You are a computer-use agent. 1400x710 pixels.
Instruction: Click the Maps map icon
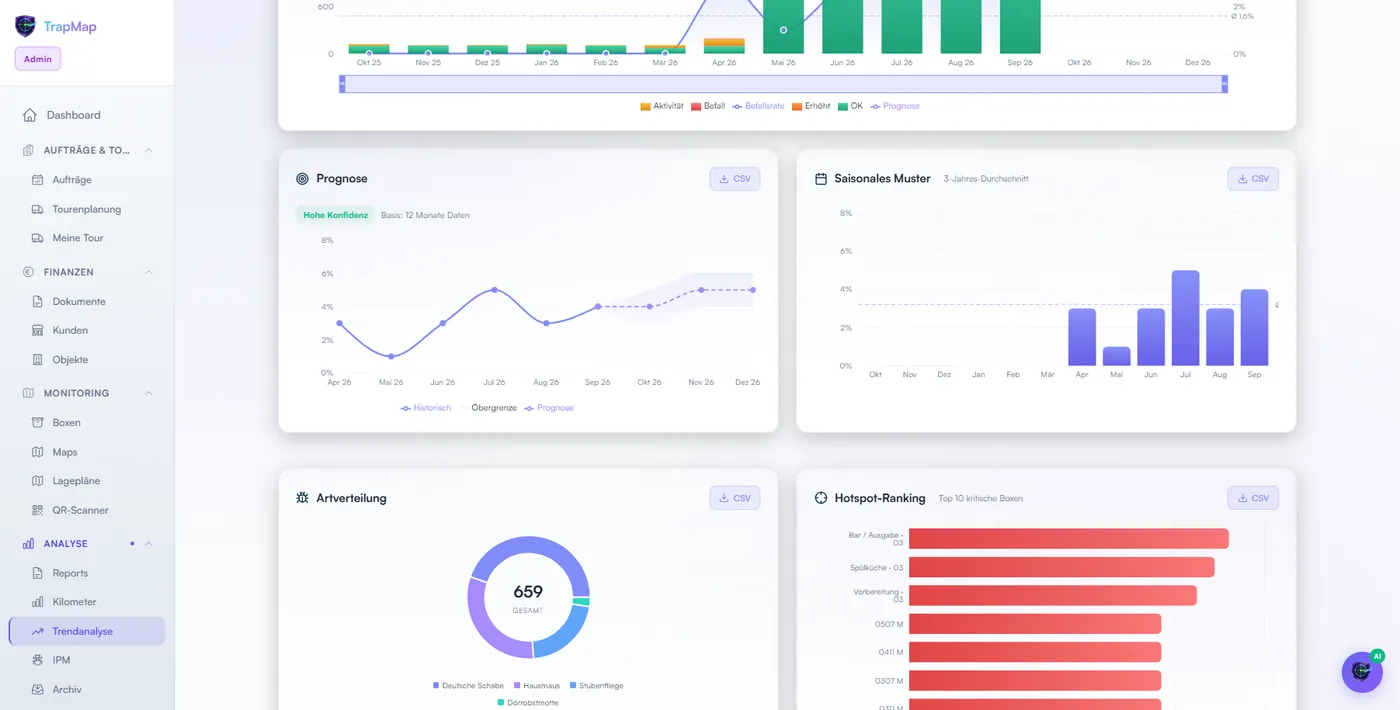pyautogui.click(x=38, y=452)
